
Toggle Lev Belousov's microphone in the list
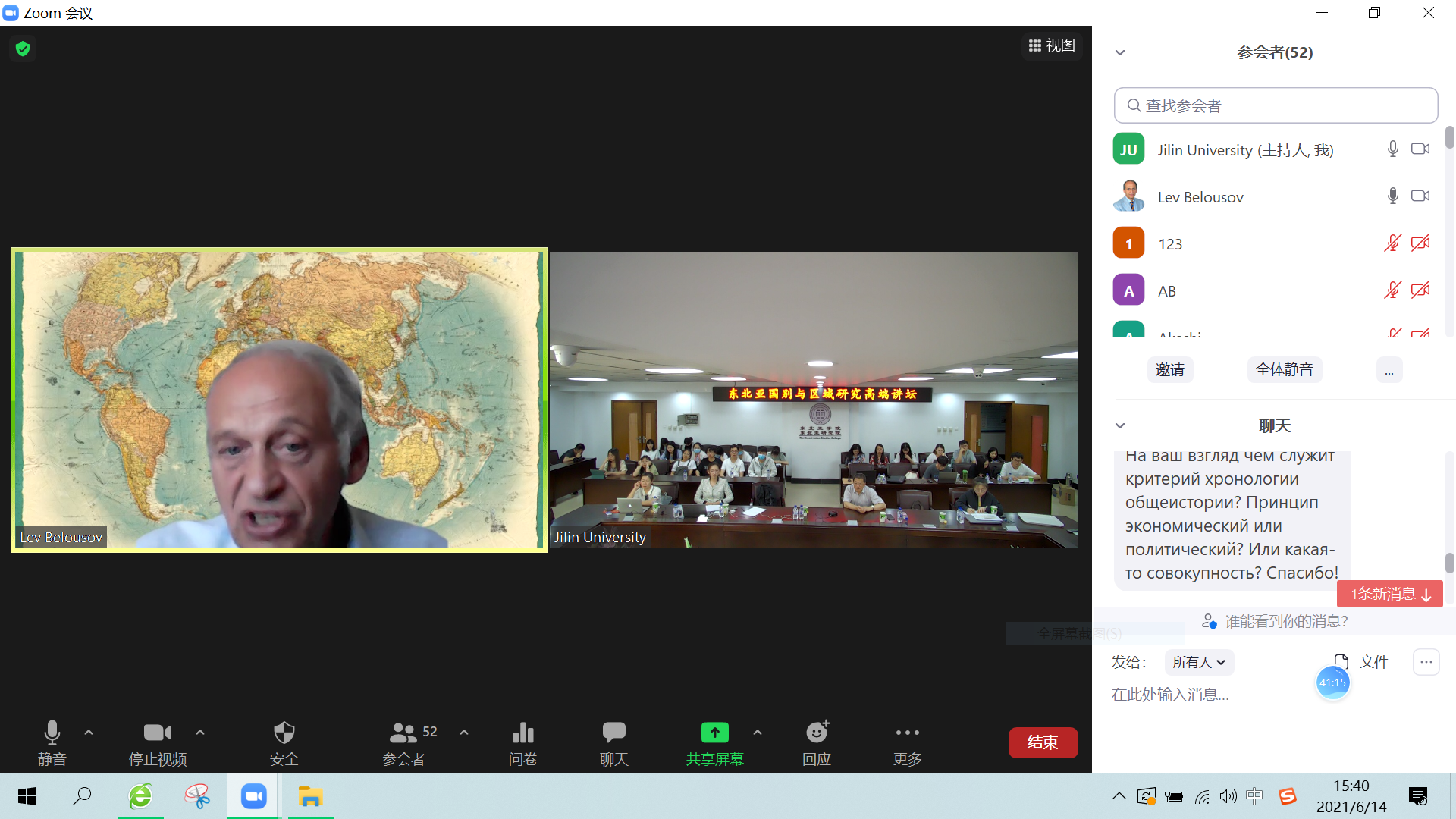tap(1392, 196)
